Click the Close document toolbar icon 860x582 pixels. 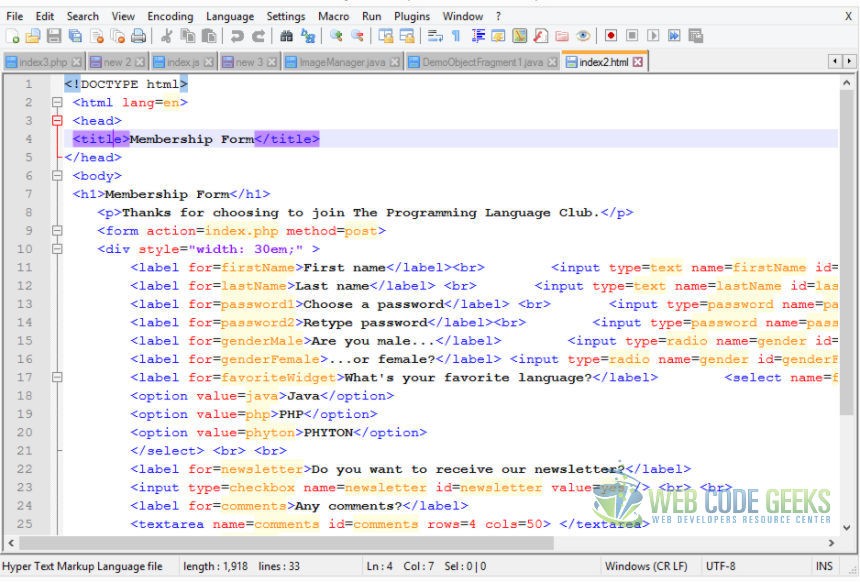[x=97, y=36]
